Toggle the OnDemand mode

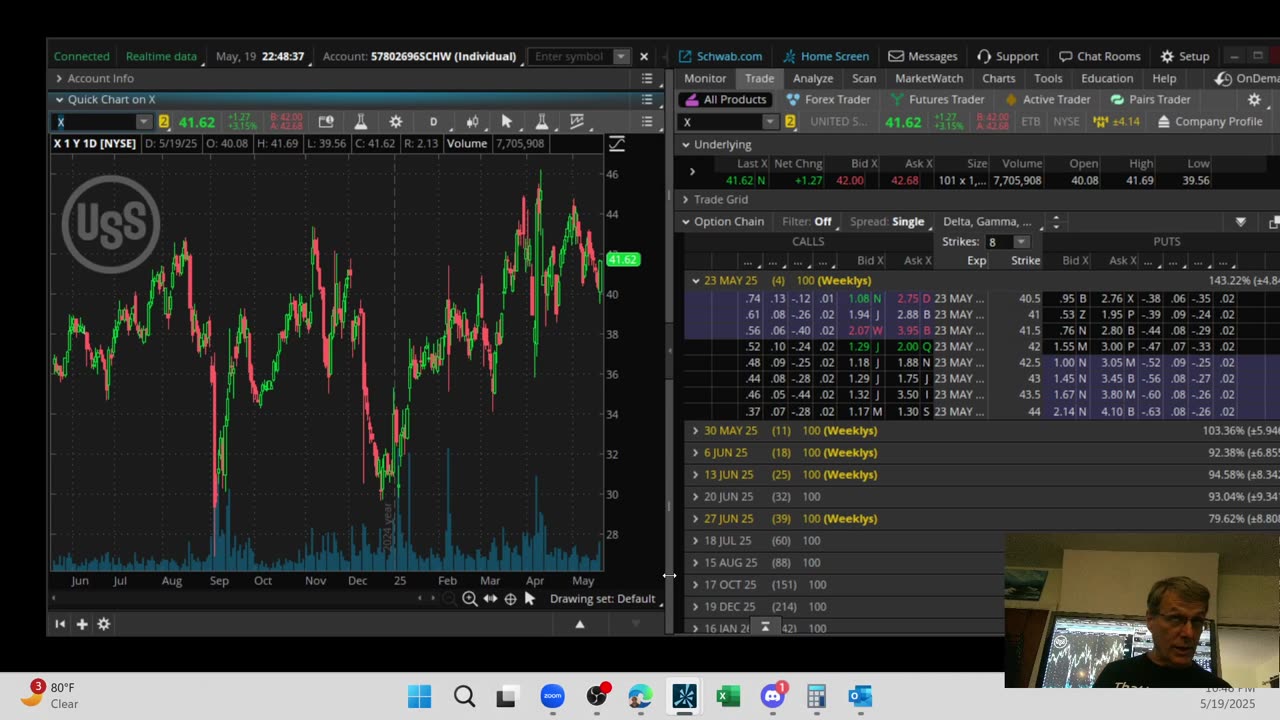pos(1246,78)
